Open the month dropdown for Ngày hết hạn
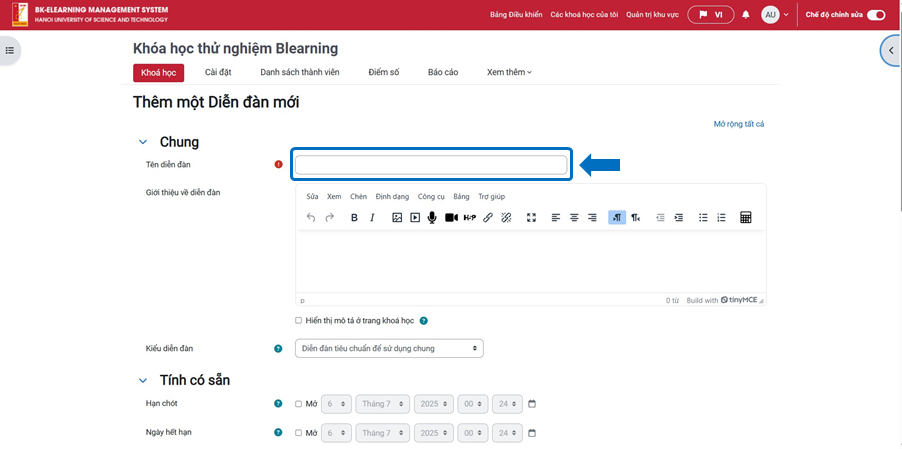This screenshot has height=449, width=902. click(x=383, y=432)
